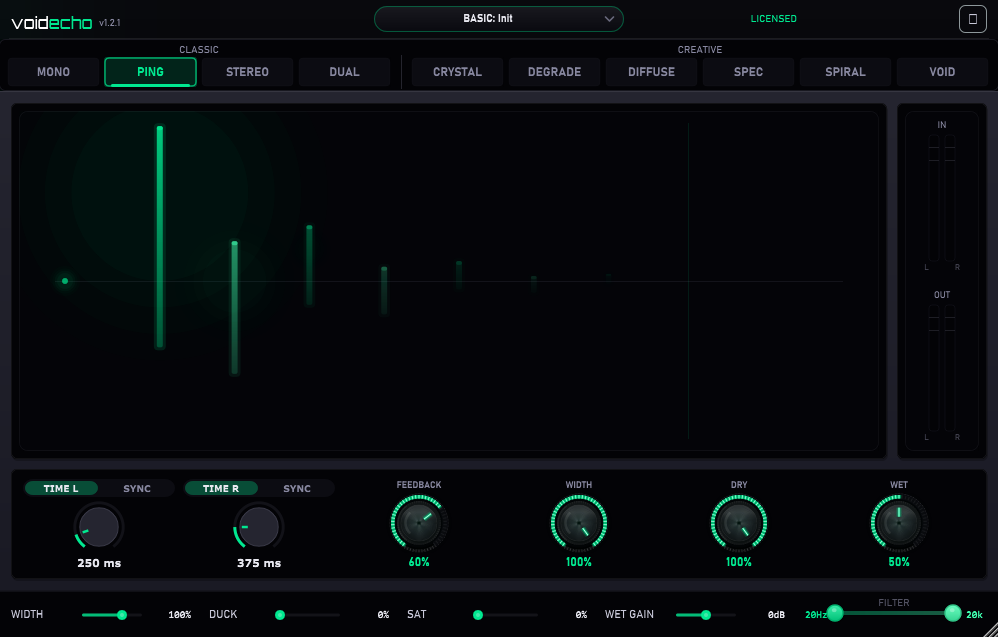
Task: Toggle TIME L free mode
Action: tap(61, 488)
